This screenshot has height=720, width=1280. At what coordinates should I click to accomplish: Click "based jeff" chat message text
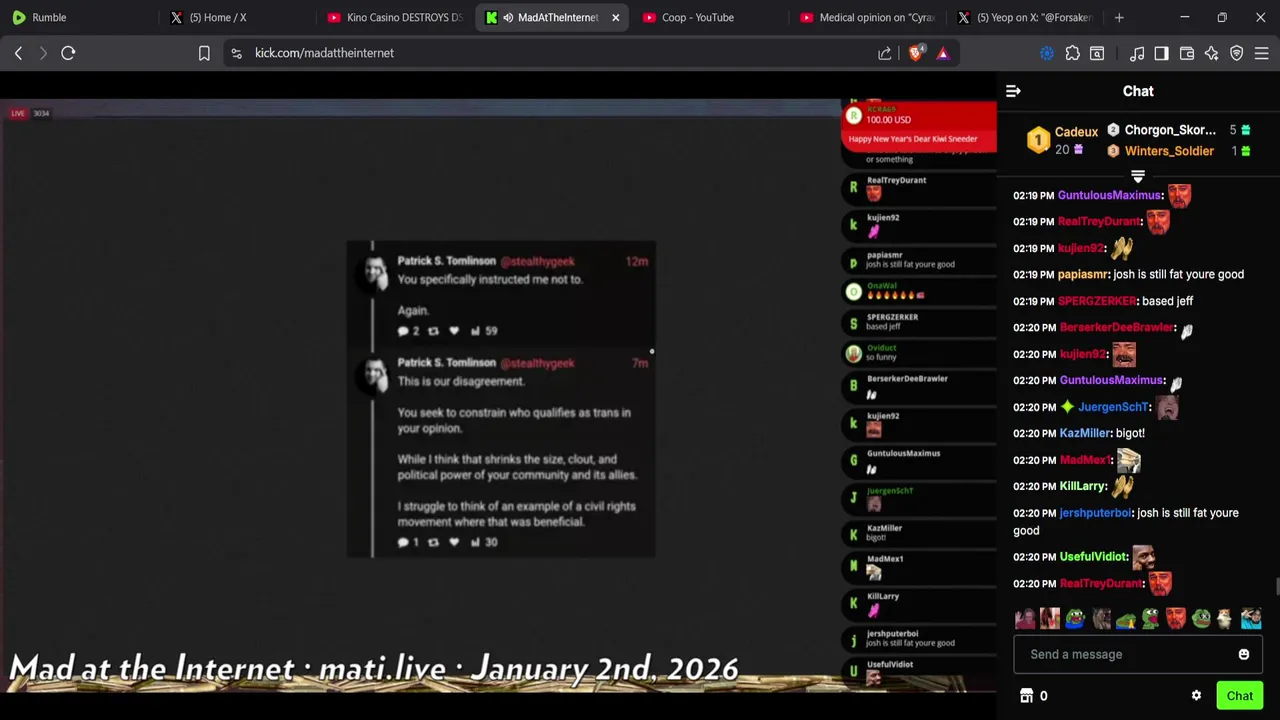tap(1168, 301)
